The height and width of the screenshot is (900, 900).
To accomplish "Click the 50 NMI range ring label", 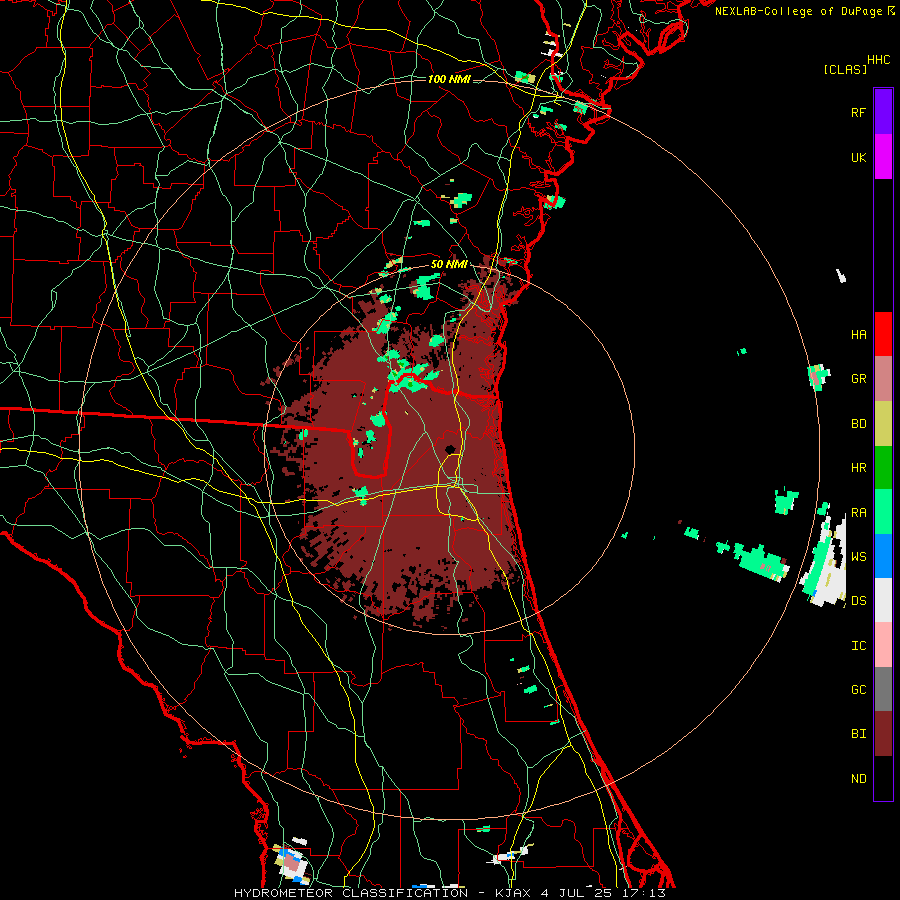I will click(449, 265).
